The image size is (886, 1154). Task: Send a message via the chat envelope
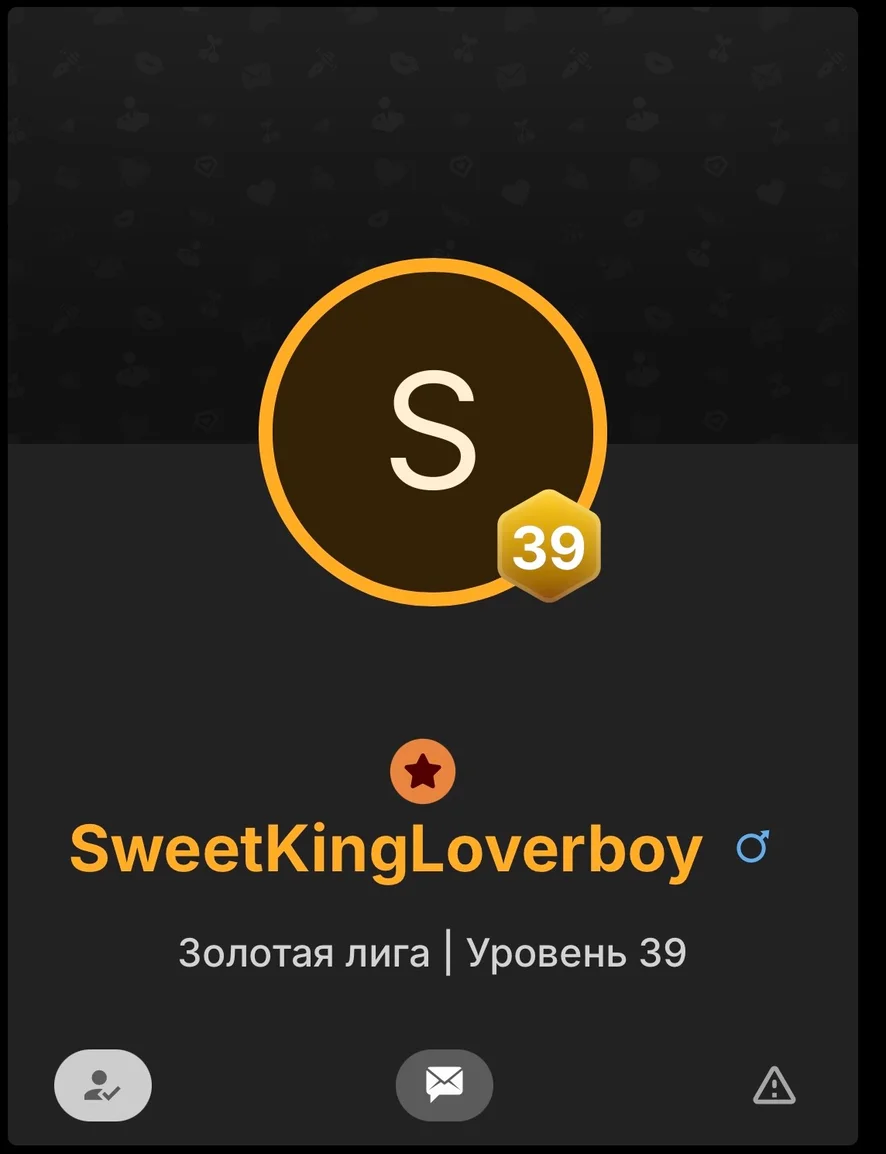pos(444,1085)
